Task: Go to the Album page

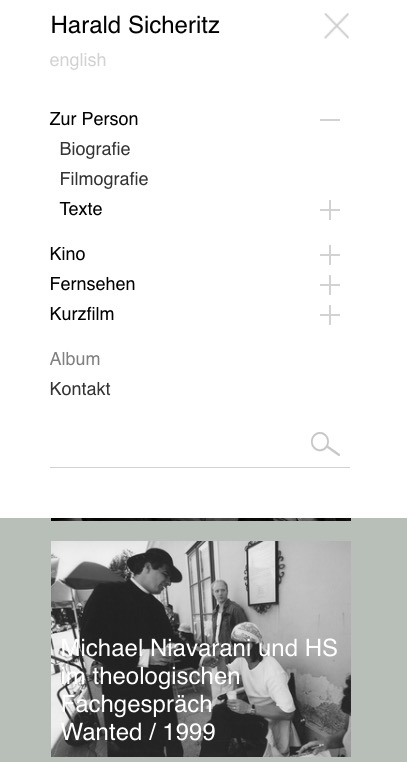Action: click(x=75, y=359)
